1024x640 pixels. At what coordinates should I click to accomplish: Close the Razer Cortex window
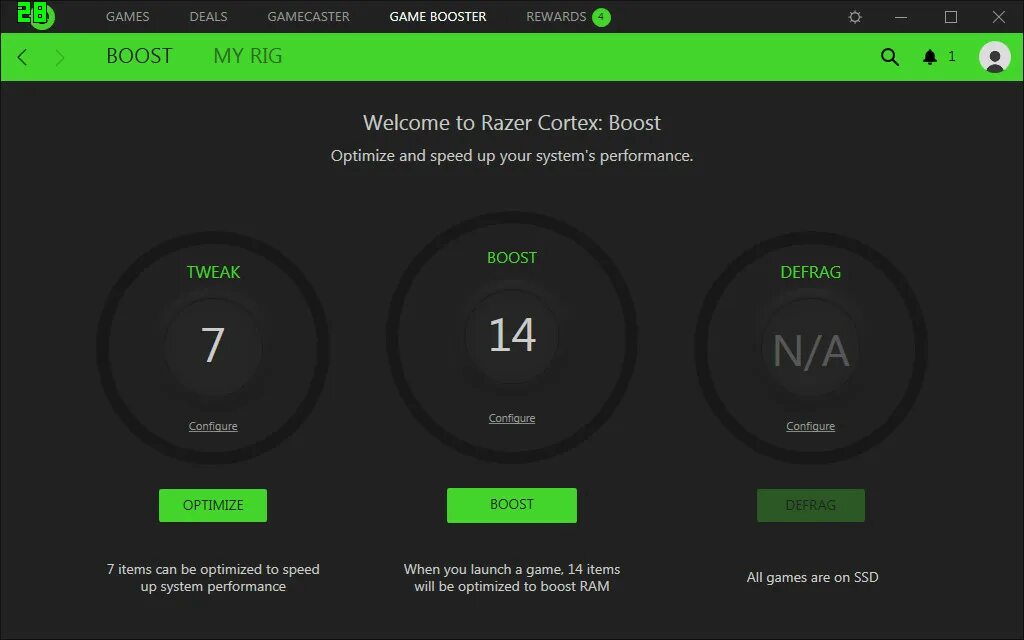click(999, 17)
